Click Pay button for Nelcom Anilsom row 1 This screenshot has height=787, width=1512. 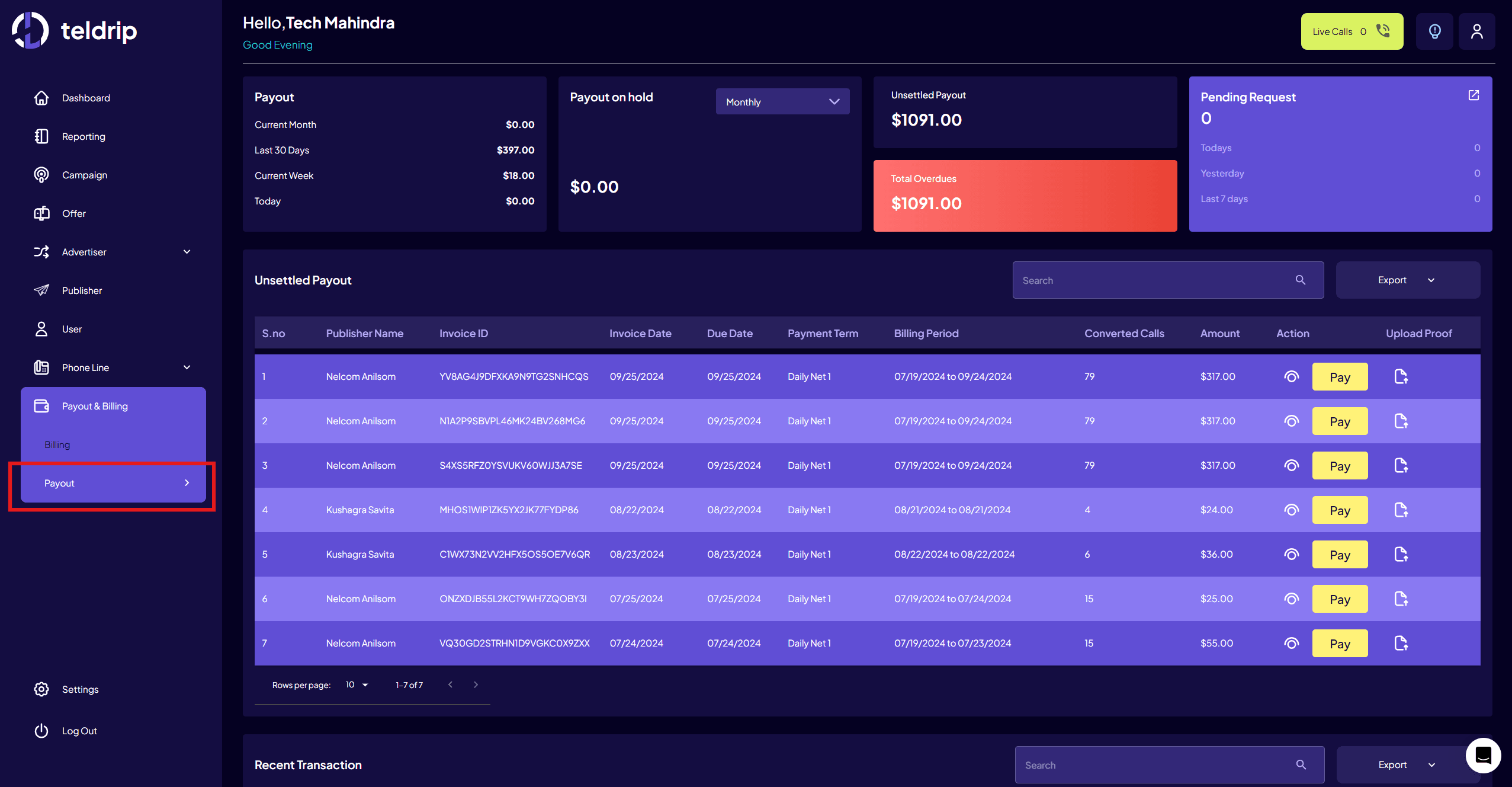coord(1340,377)
